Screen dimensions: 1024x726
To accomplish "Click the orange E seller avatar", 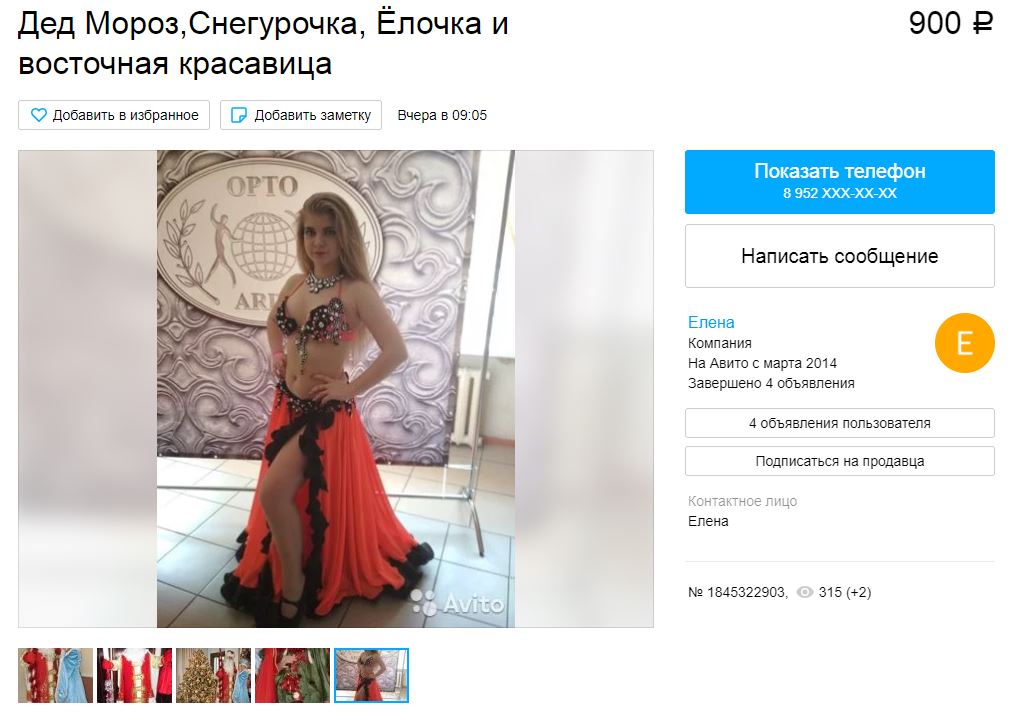I will coord(965,343).
